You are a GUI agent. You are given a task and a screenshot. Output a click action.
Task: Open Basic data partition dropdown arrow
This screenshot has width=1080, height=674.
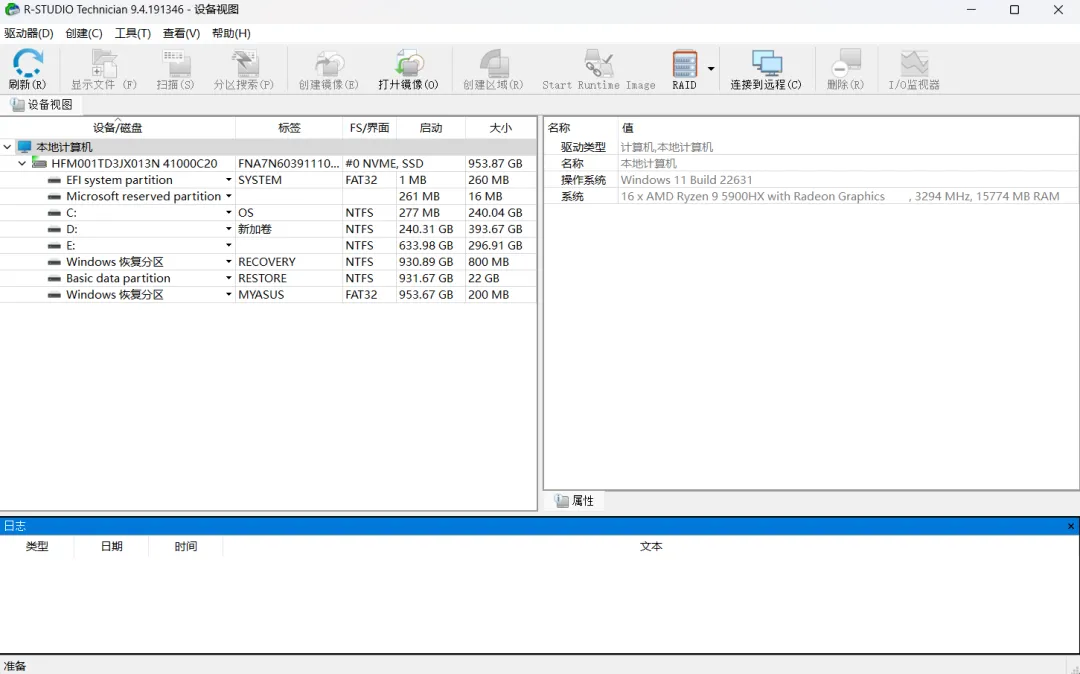click(x=228, y=278)
